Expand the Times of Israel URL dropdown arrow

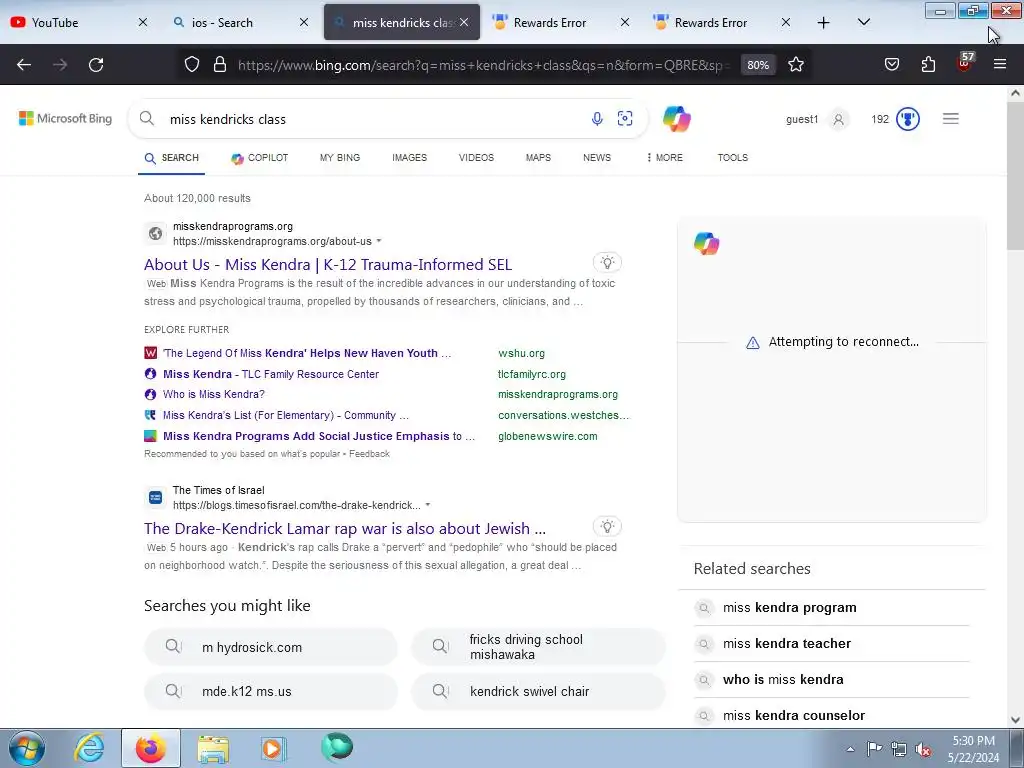428,505
